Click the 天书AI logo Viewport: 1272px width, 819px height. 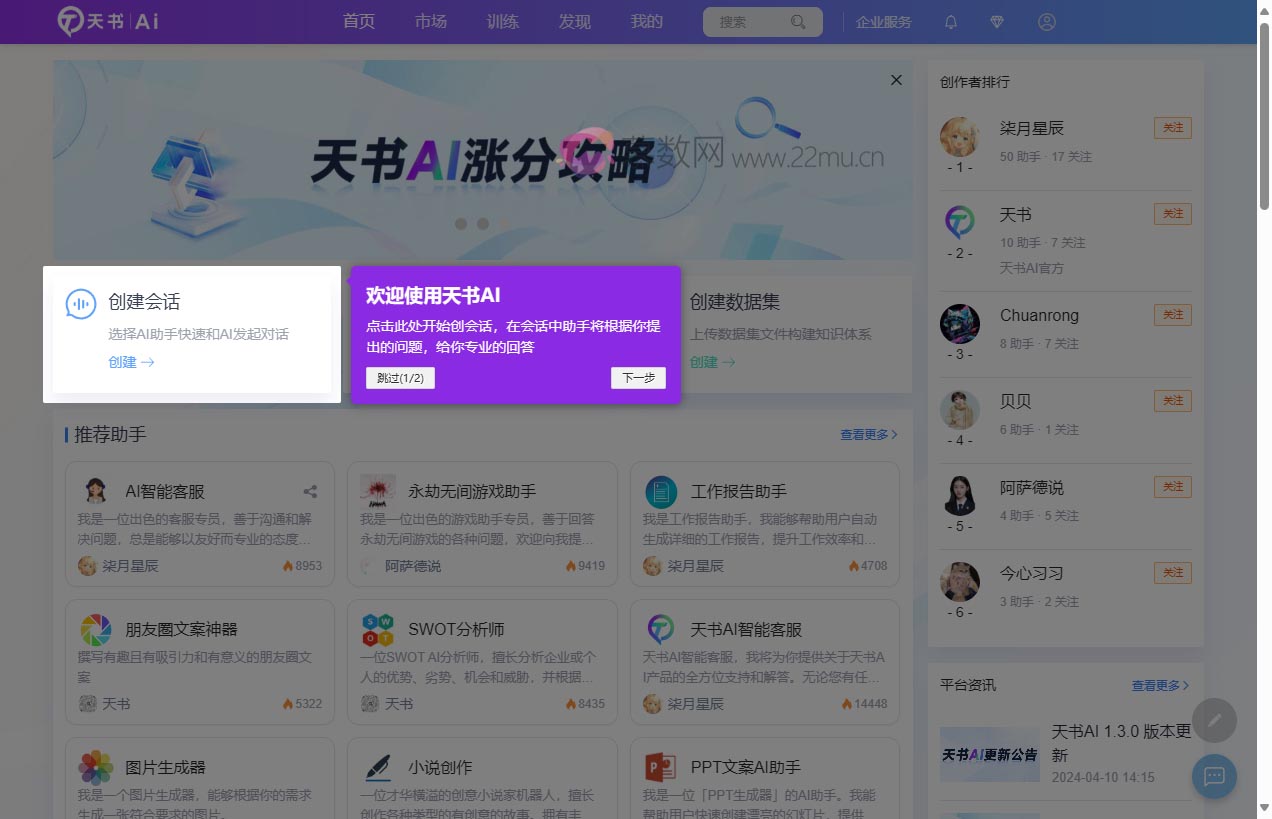[x=106, y=21]
